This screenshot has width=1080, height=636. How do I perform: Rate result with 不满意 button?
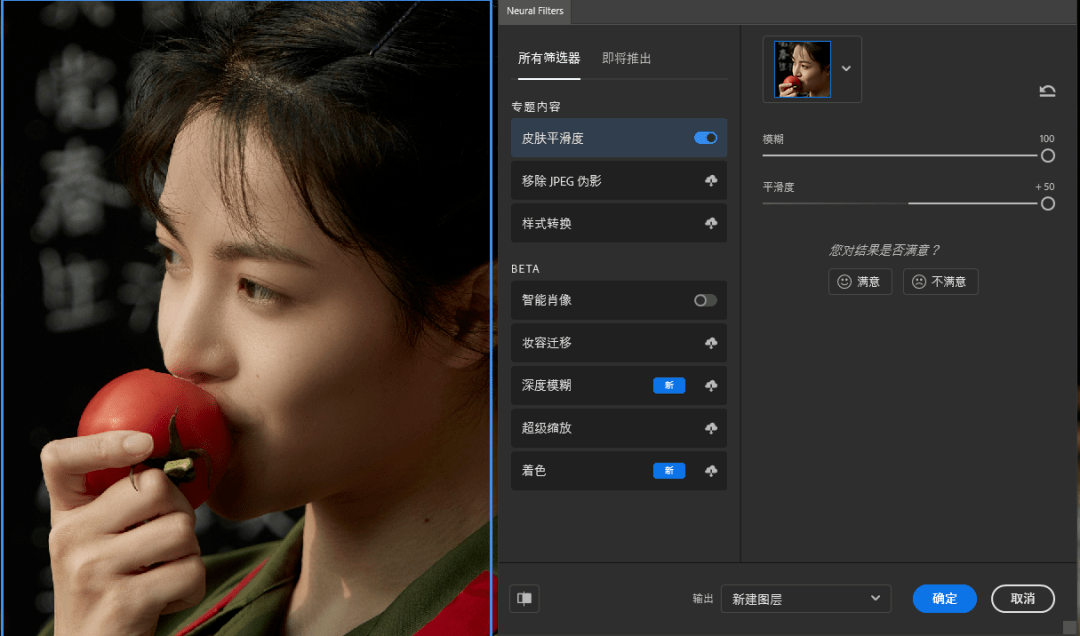[940, 281]
